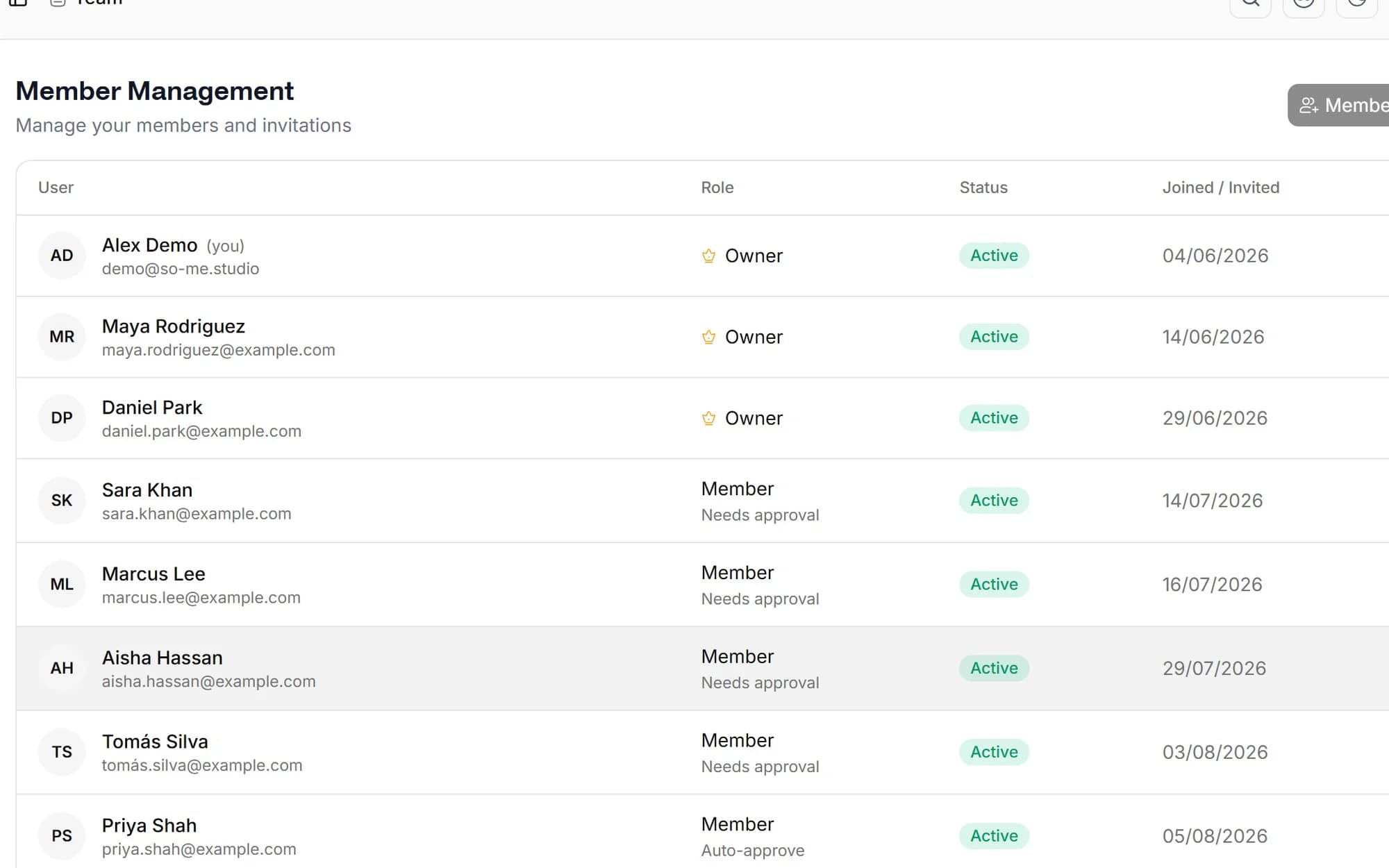The image size is (1389, 868).
Task: Click Needs approval in Marcus Lee's row
Action: point(760,599)
